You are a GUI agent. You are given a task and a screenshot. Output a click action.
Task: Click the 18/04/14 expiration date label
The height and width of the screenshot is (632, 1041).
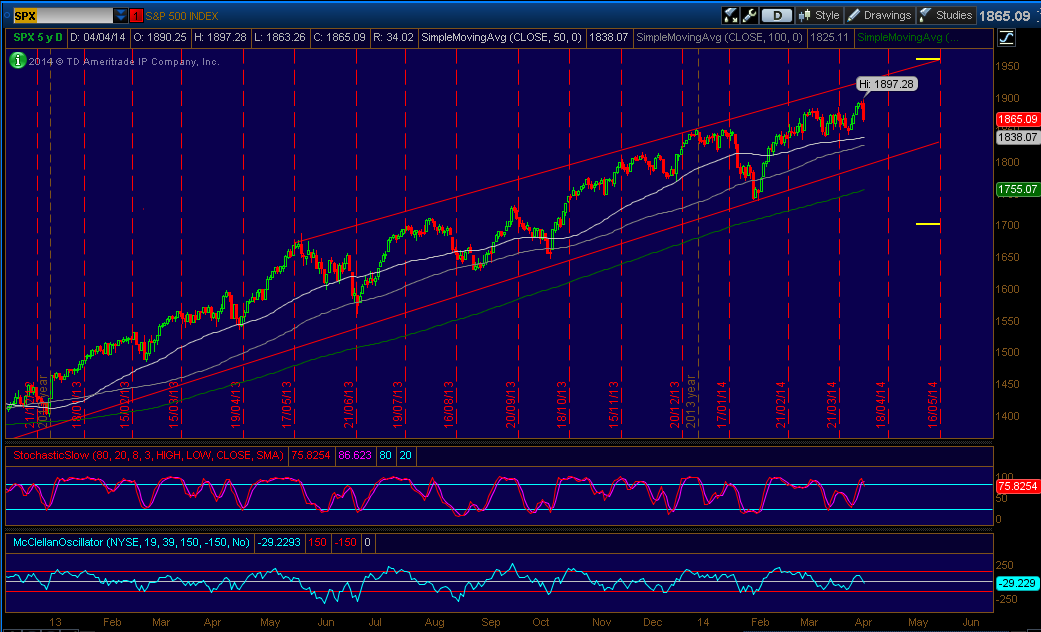click(x=880, y=404)
